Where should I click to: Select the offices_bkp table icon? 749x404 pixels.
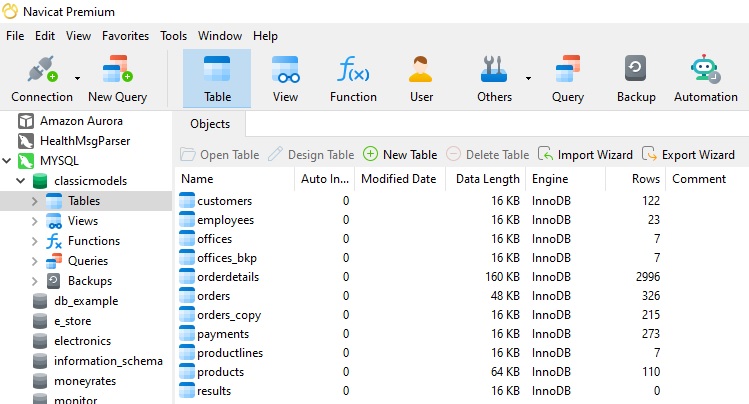187,258
